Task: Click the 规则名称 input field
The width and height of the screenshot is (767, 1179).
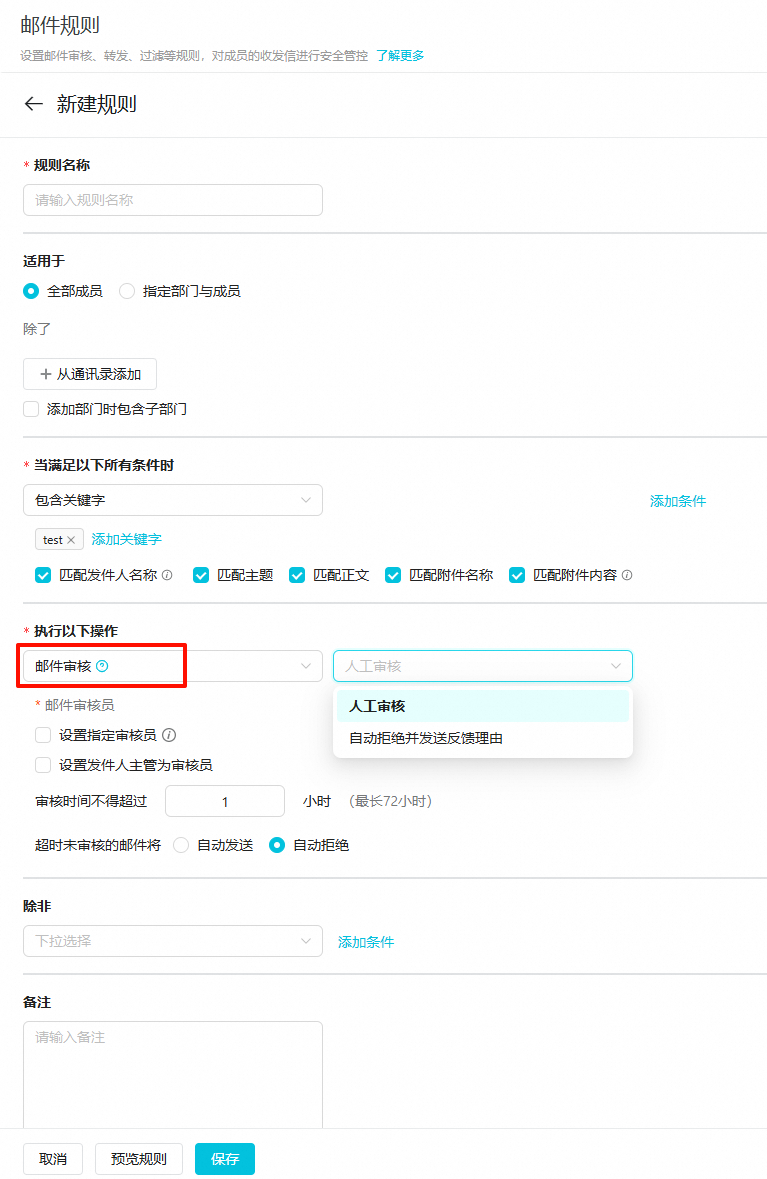Action: click(x=172, y=200)
